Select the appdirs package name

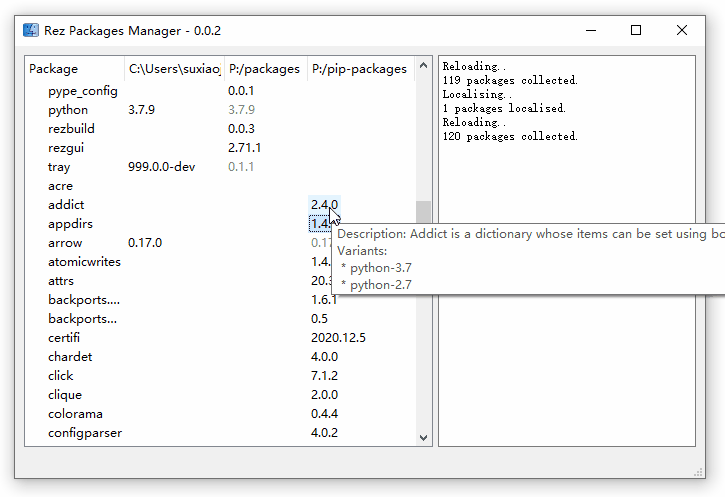click(x=70, y=224)
